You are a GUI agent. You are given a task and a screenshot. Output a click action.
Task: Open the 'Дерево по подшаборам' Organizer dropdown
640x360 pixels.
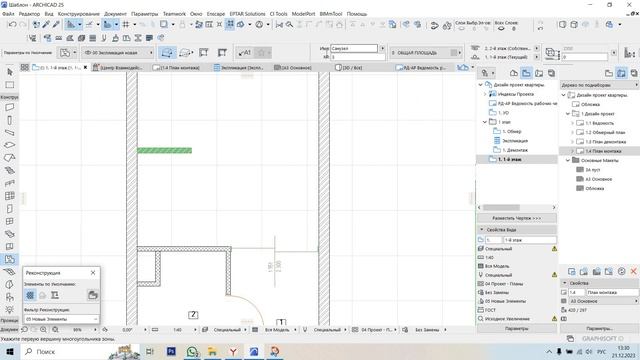pos(599,85)
